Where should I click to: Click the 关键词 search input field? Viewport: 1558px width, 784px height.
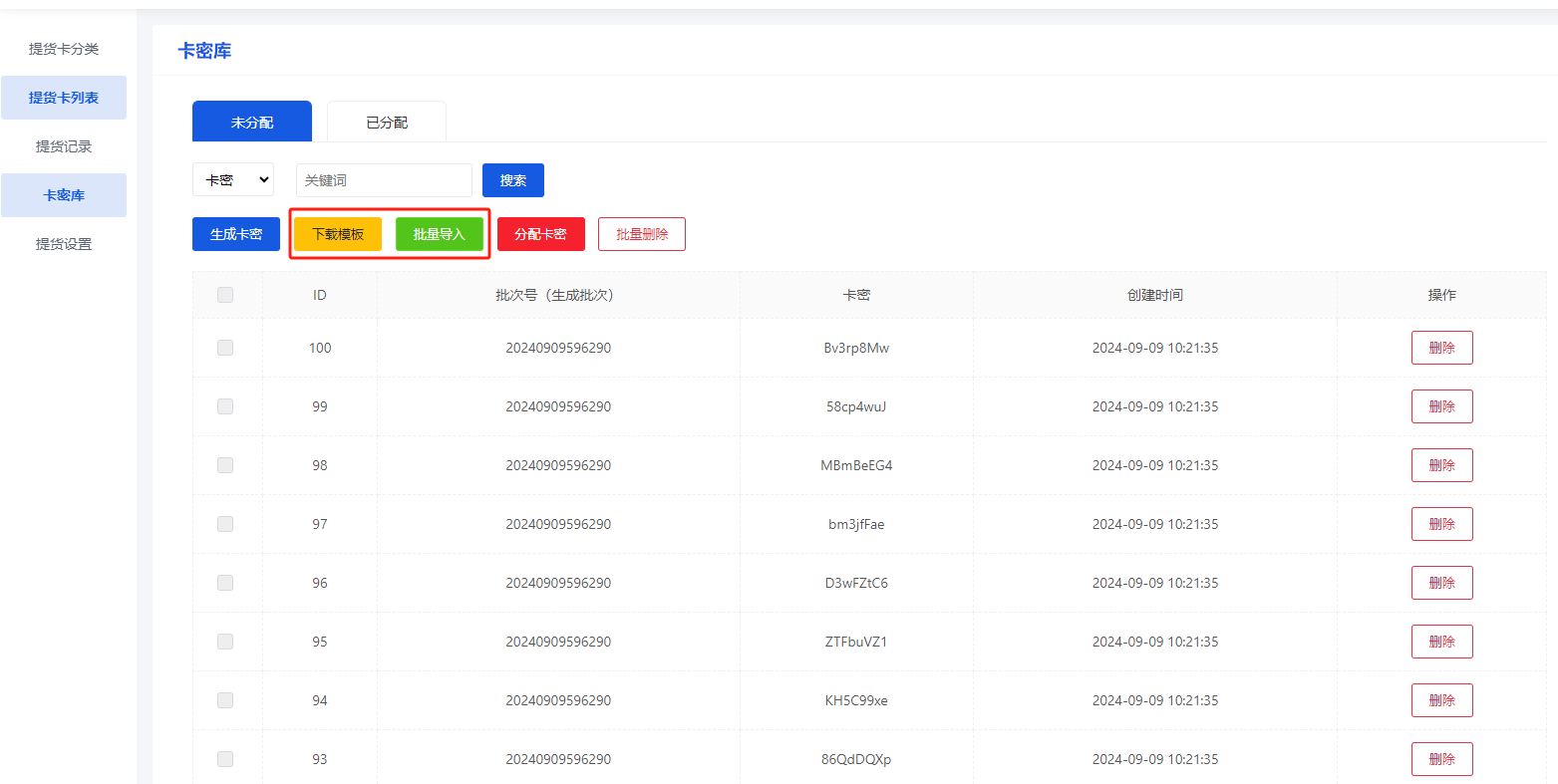pos(384,180)
